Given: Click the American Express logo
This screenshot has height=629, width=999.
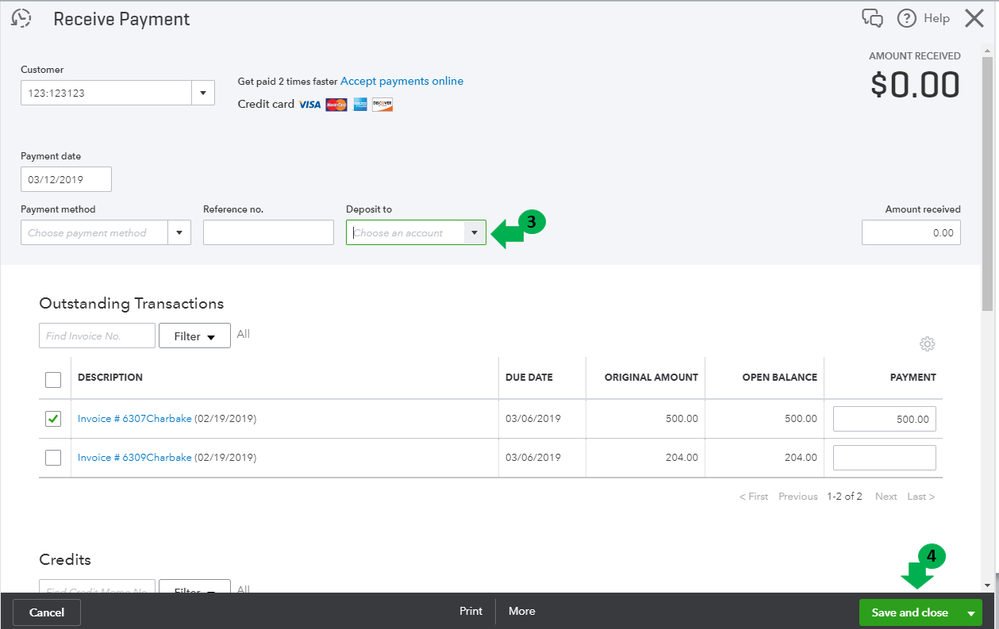Looking at the screenshot, I should click(360, 105).
